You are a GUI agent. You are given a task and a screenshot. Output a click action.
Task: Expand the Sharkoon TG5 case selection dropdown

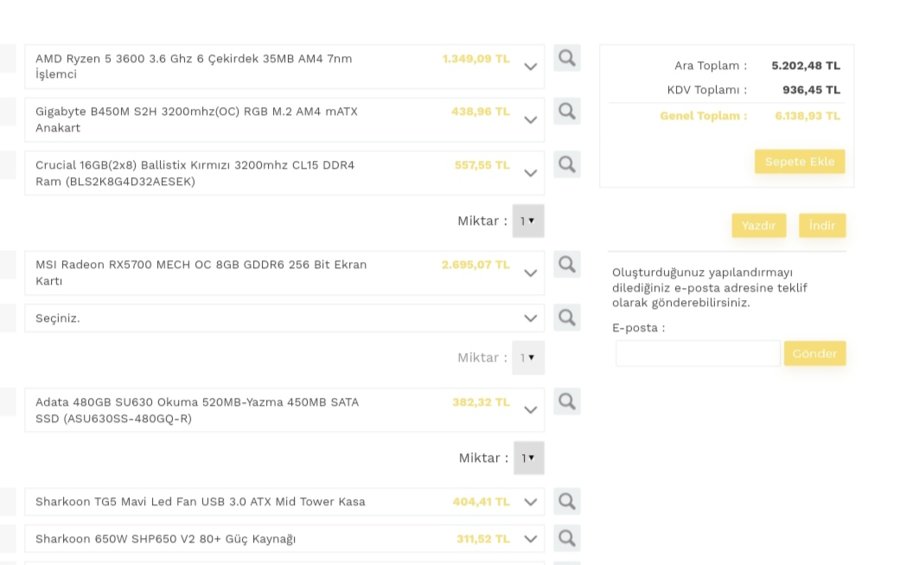coord(531,502)
